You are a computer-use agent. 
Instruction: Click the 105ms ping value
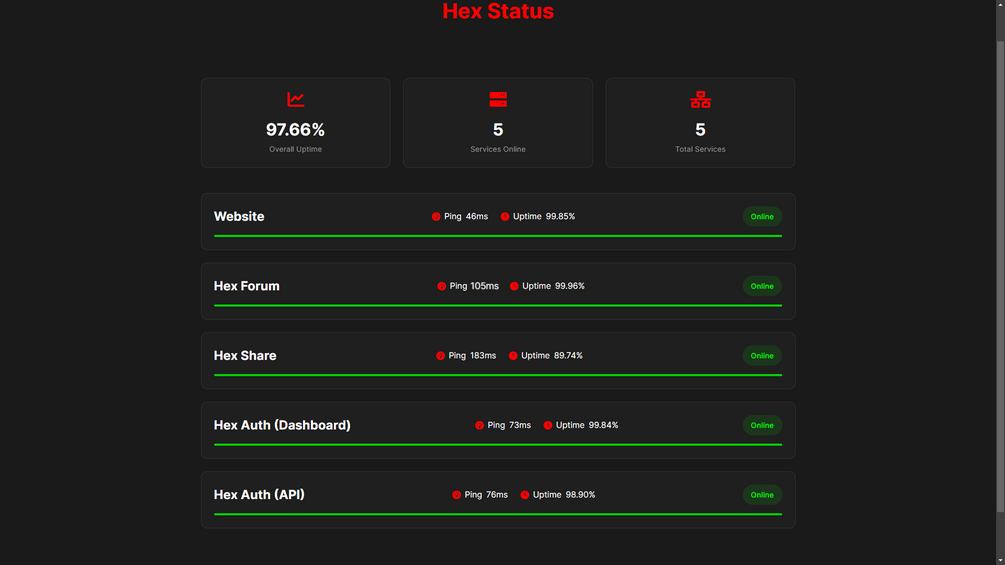pos(485,286)
